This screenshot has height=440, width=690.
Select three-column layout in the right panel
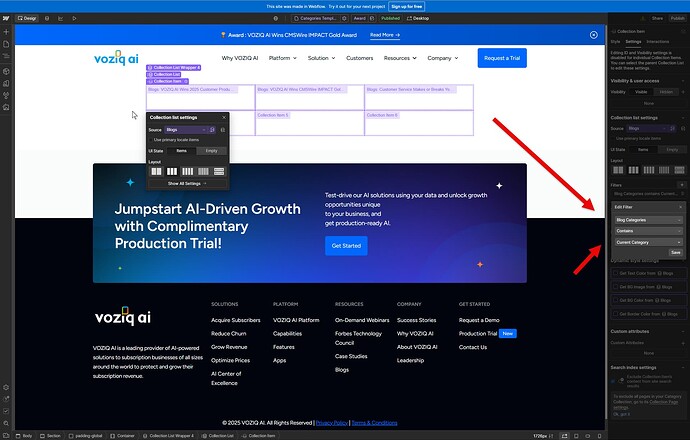pos(633,170)
